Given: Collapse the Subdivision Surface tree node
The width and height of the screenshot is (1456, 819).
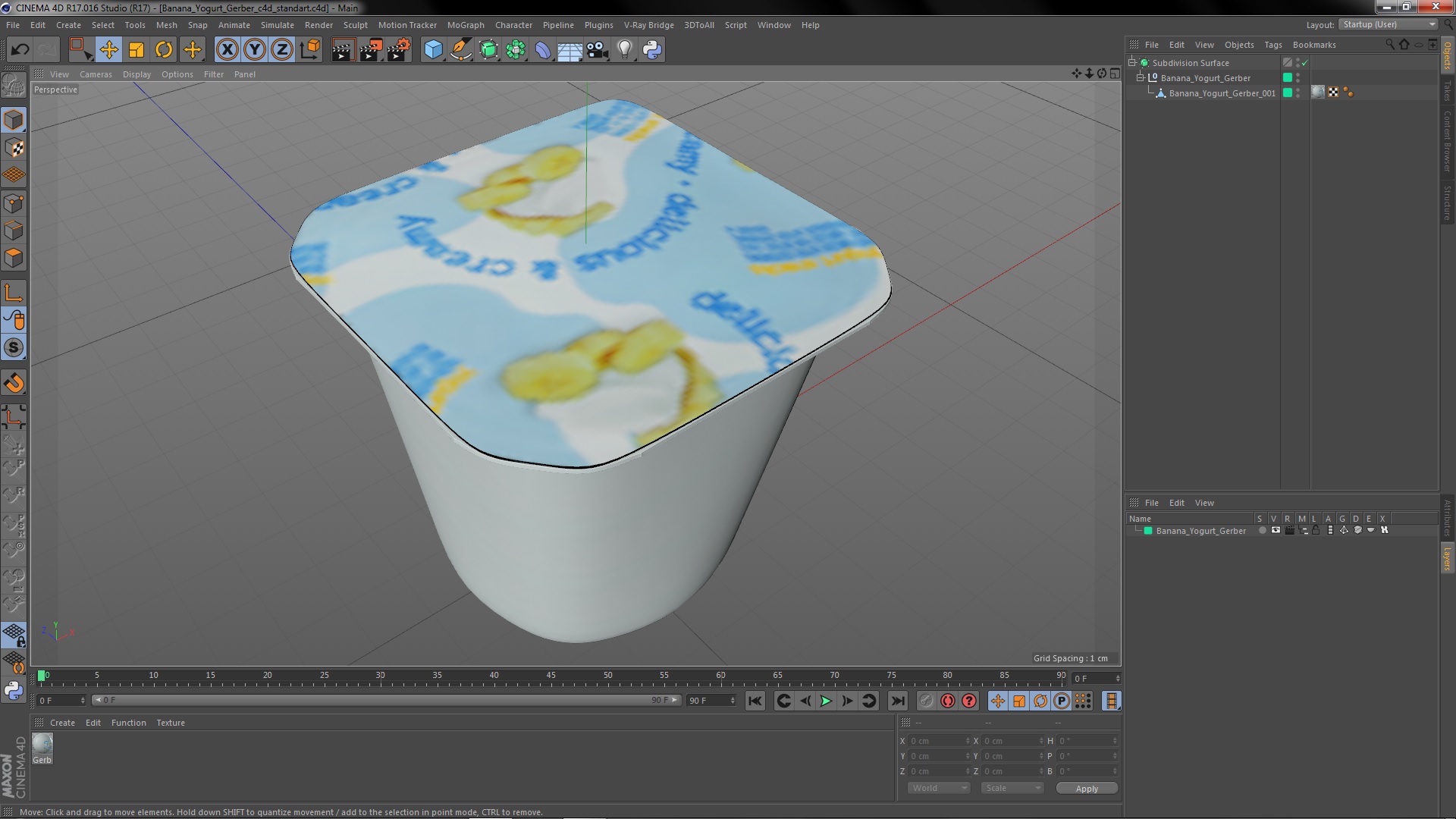Looking at the screenshot, I should pyautogui.click(x=1132, y=63).
